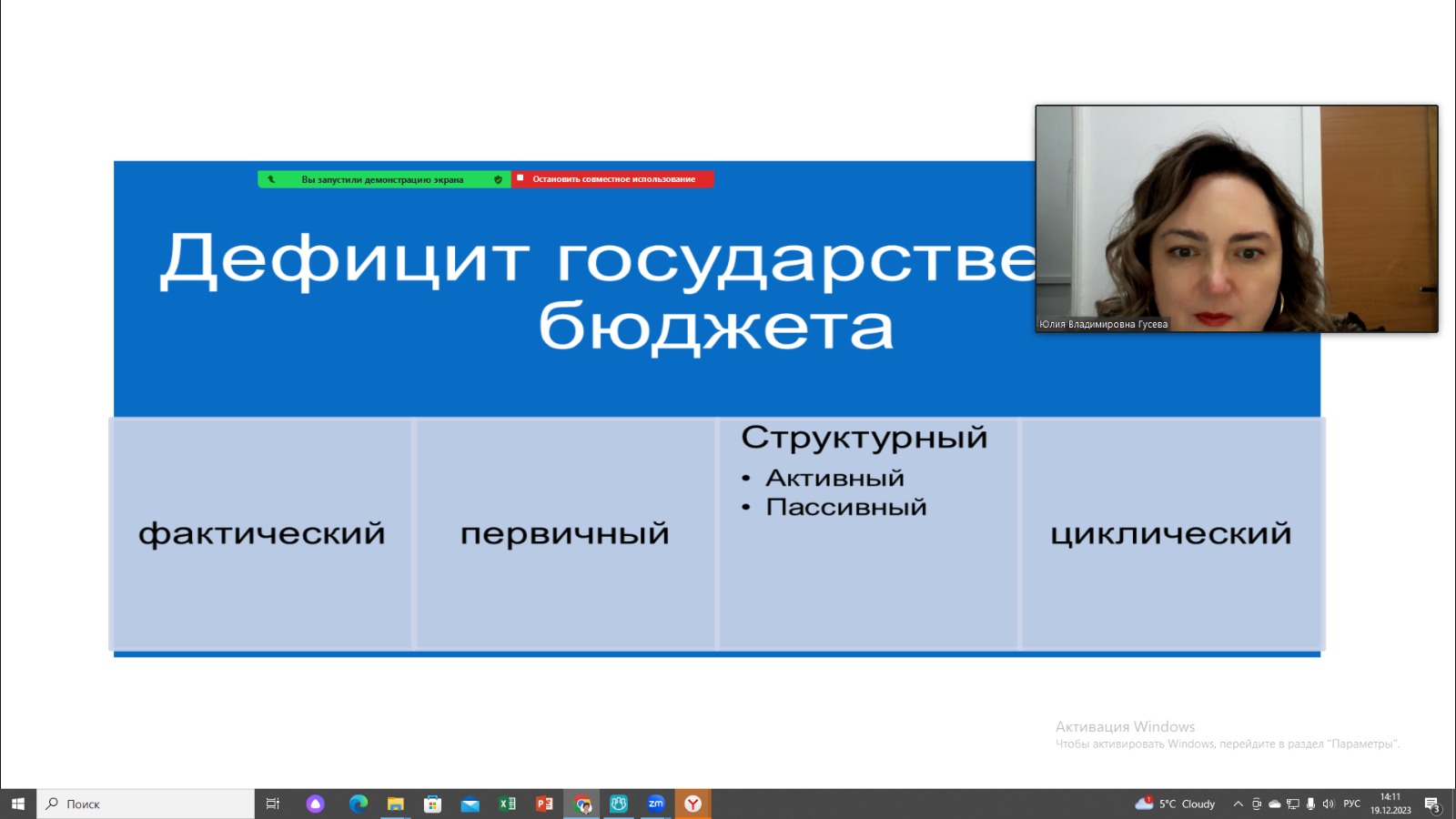
Task: Open the Mail app on taskbar
Action: [x=470, y=804]
